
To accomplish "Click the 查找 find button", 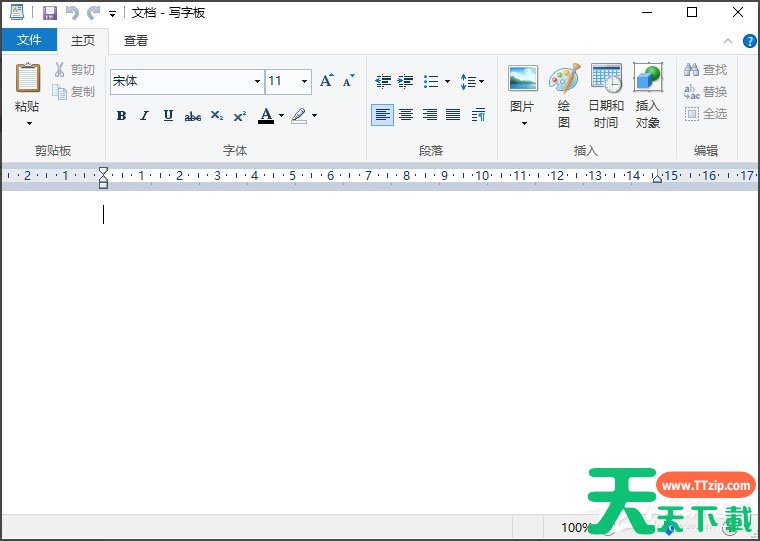I will 706,70.
